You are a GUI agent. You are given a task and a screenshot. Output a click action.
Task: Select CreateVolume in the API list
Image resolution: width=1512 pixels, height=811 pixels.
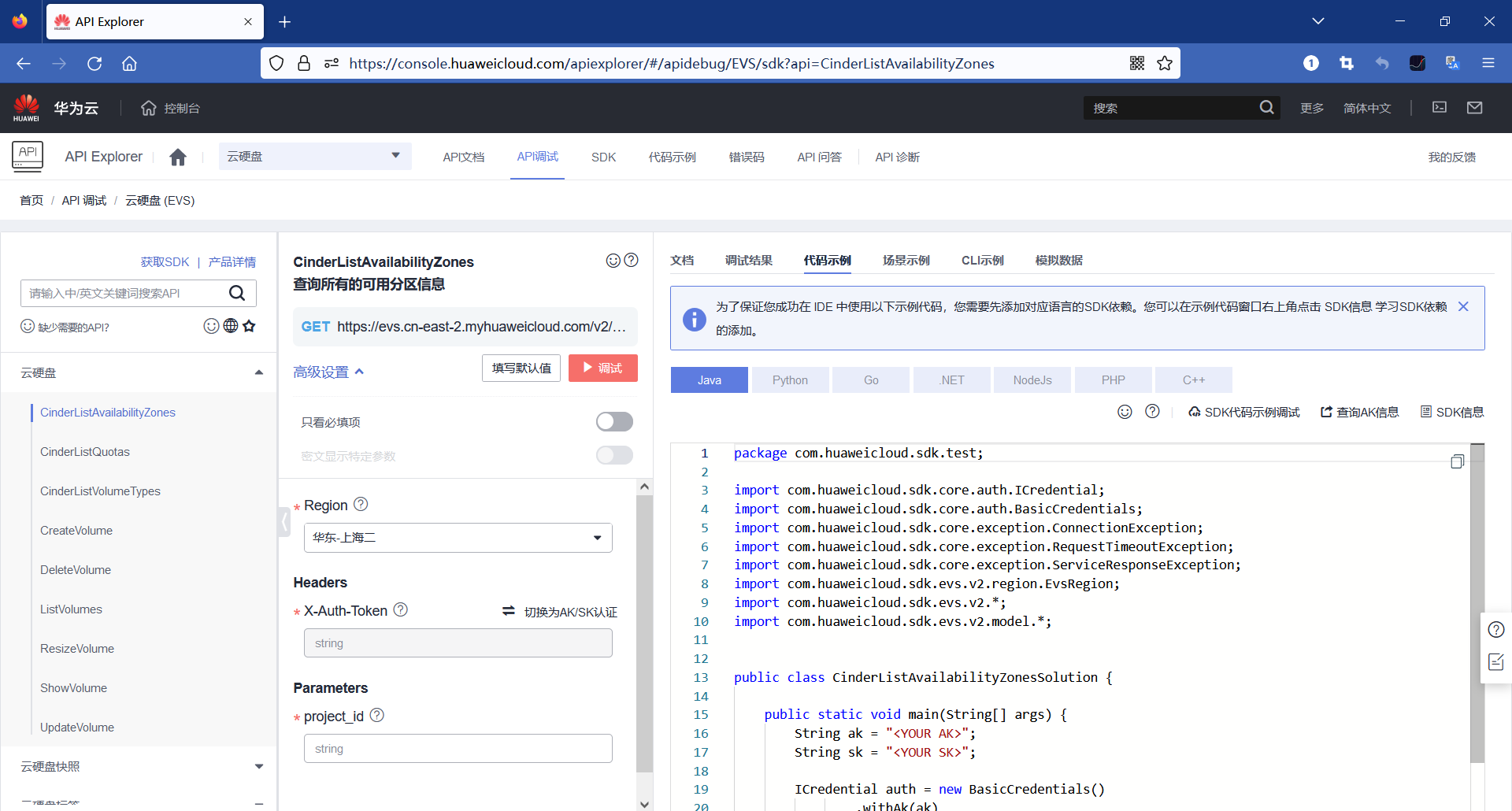[x=76, y=531]
